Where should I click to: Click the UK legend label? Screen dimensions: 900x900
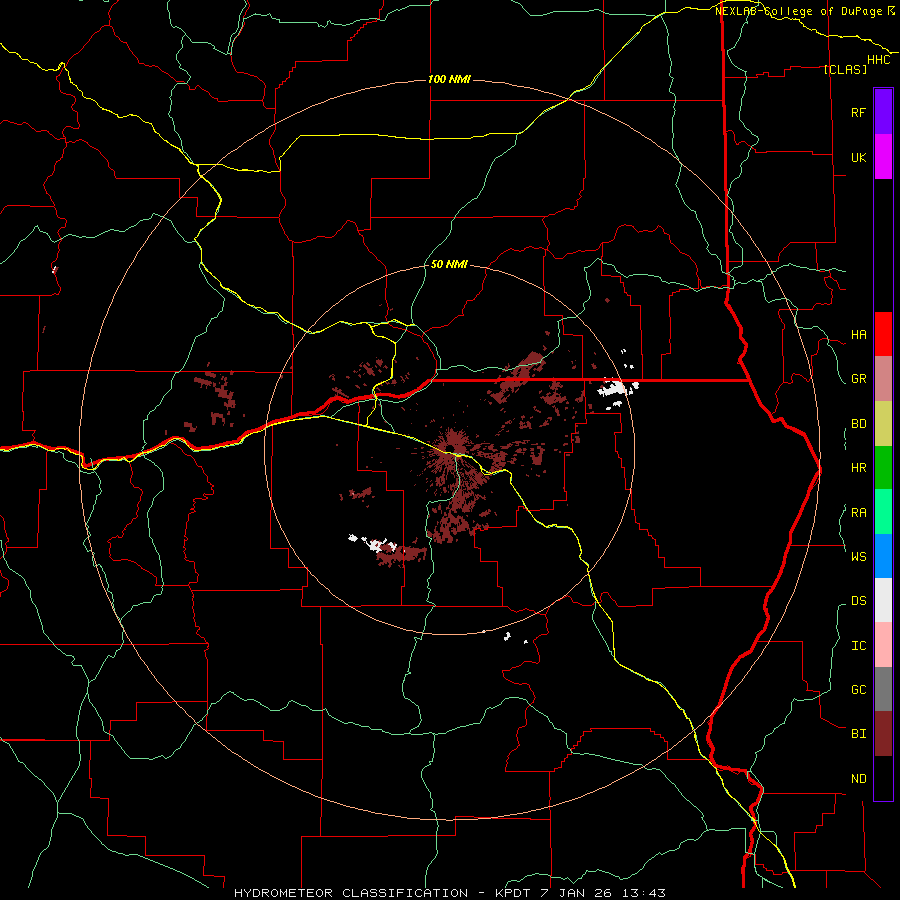(858, 157)
